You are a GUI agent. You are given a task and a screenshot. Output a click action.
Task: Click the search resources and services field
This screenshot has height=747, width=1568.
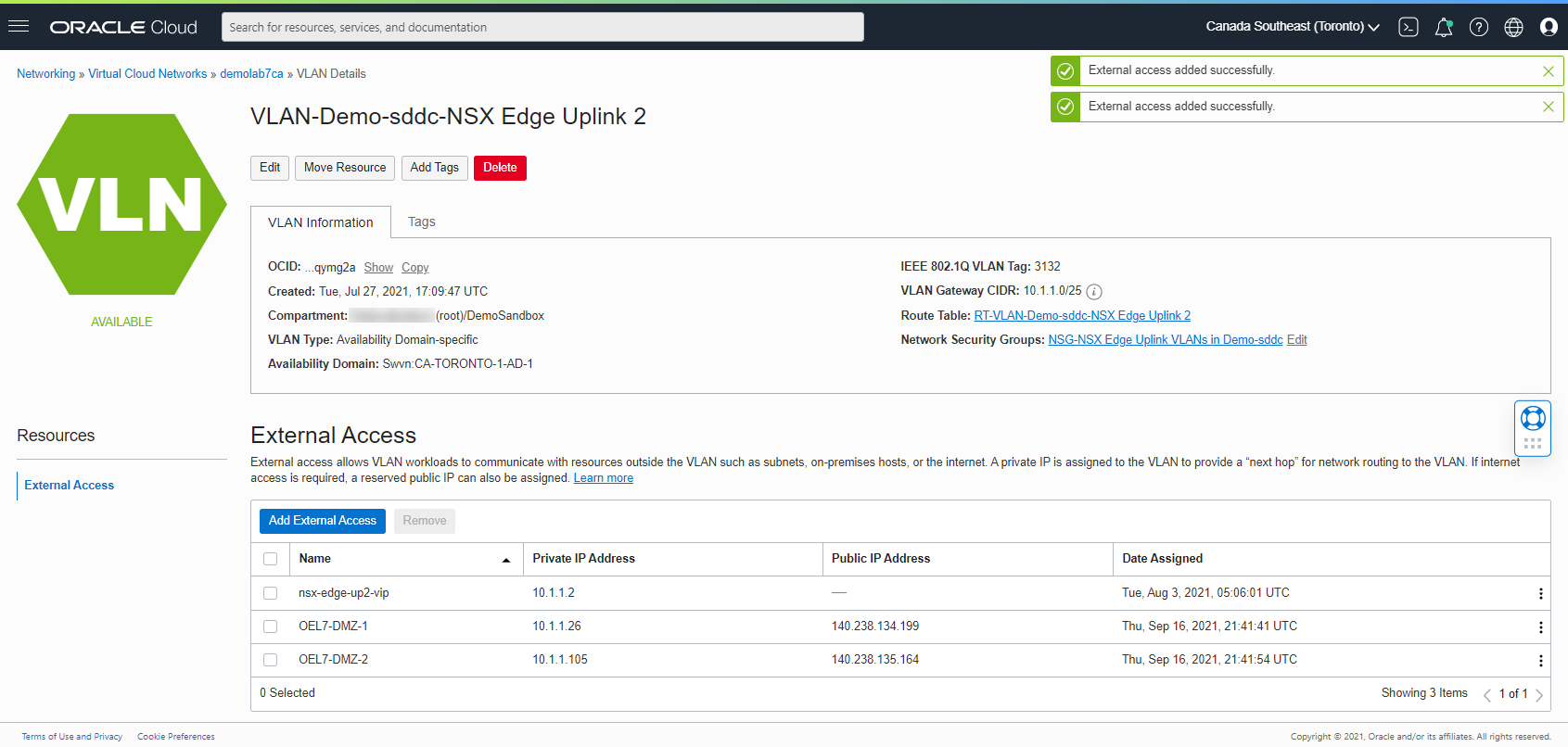point(542,27)
